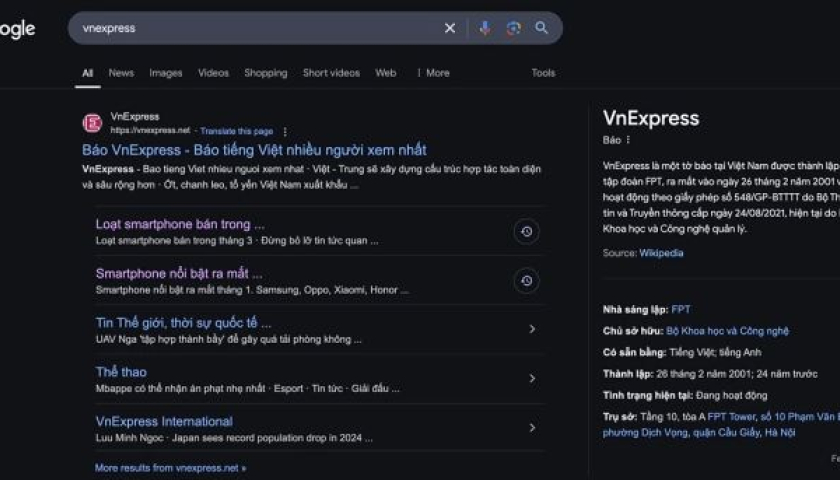Open the More search filters dropdown

433,73
